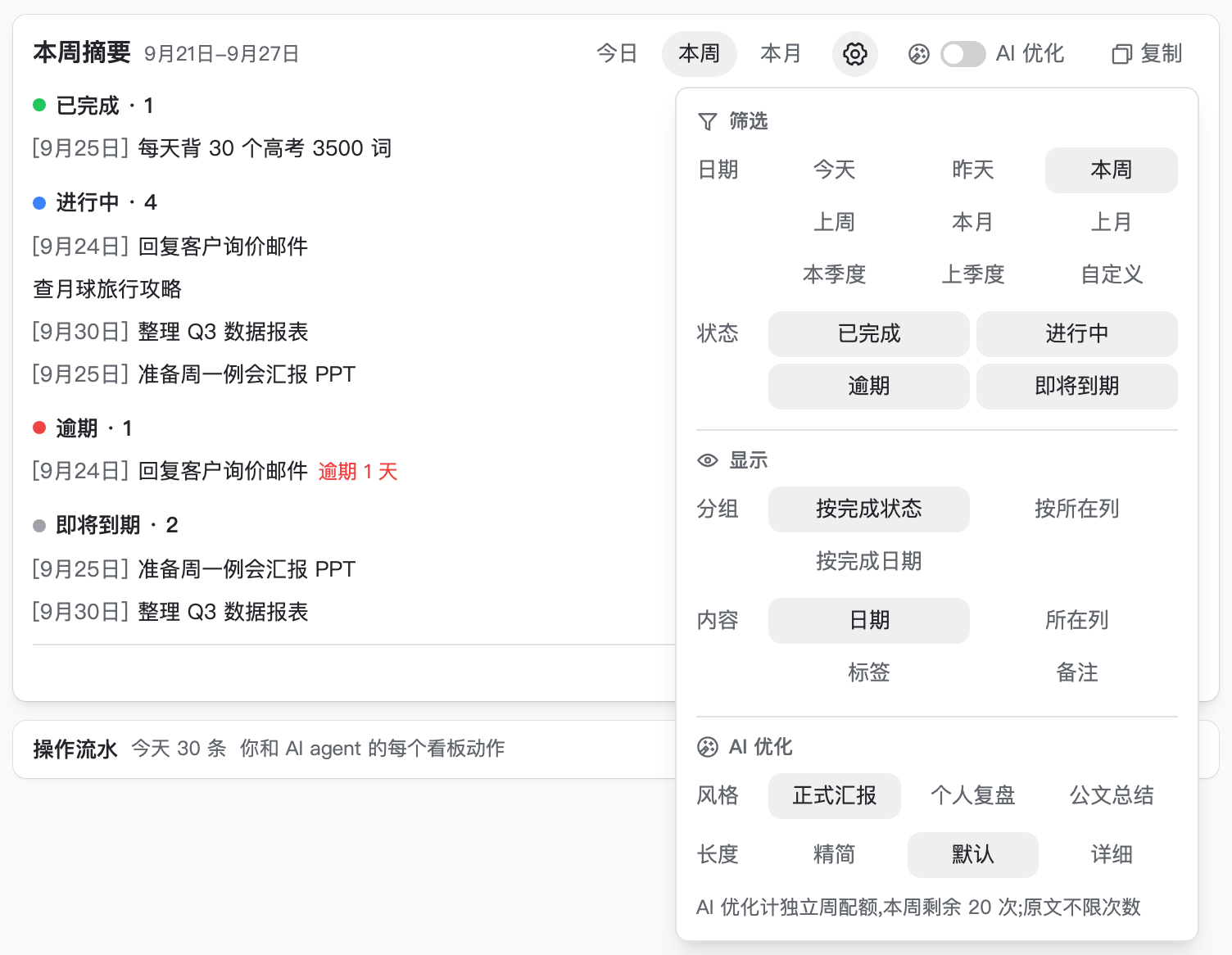Toggle 日期 content display option
The width and height of the screenshot is (1232, 955).
pyautogui.click(x=869, y=621)
